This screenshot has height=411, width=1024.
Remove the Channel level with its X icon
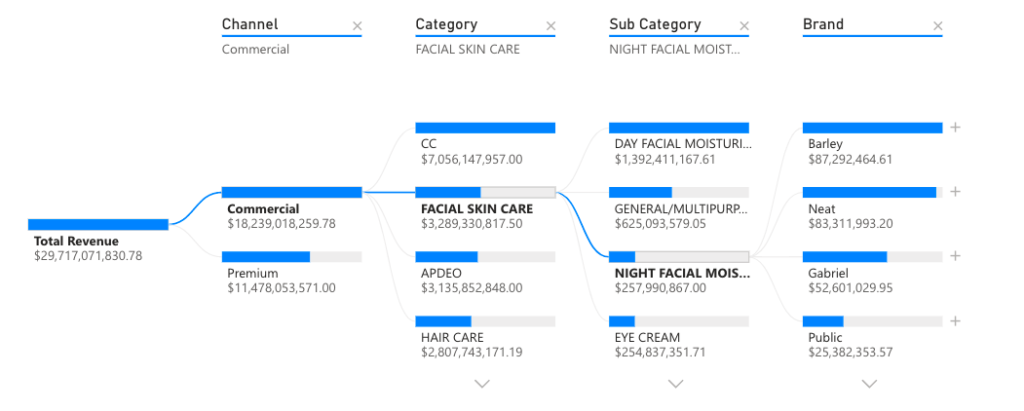(357, 26)
